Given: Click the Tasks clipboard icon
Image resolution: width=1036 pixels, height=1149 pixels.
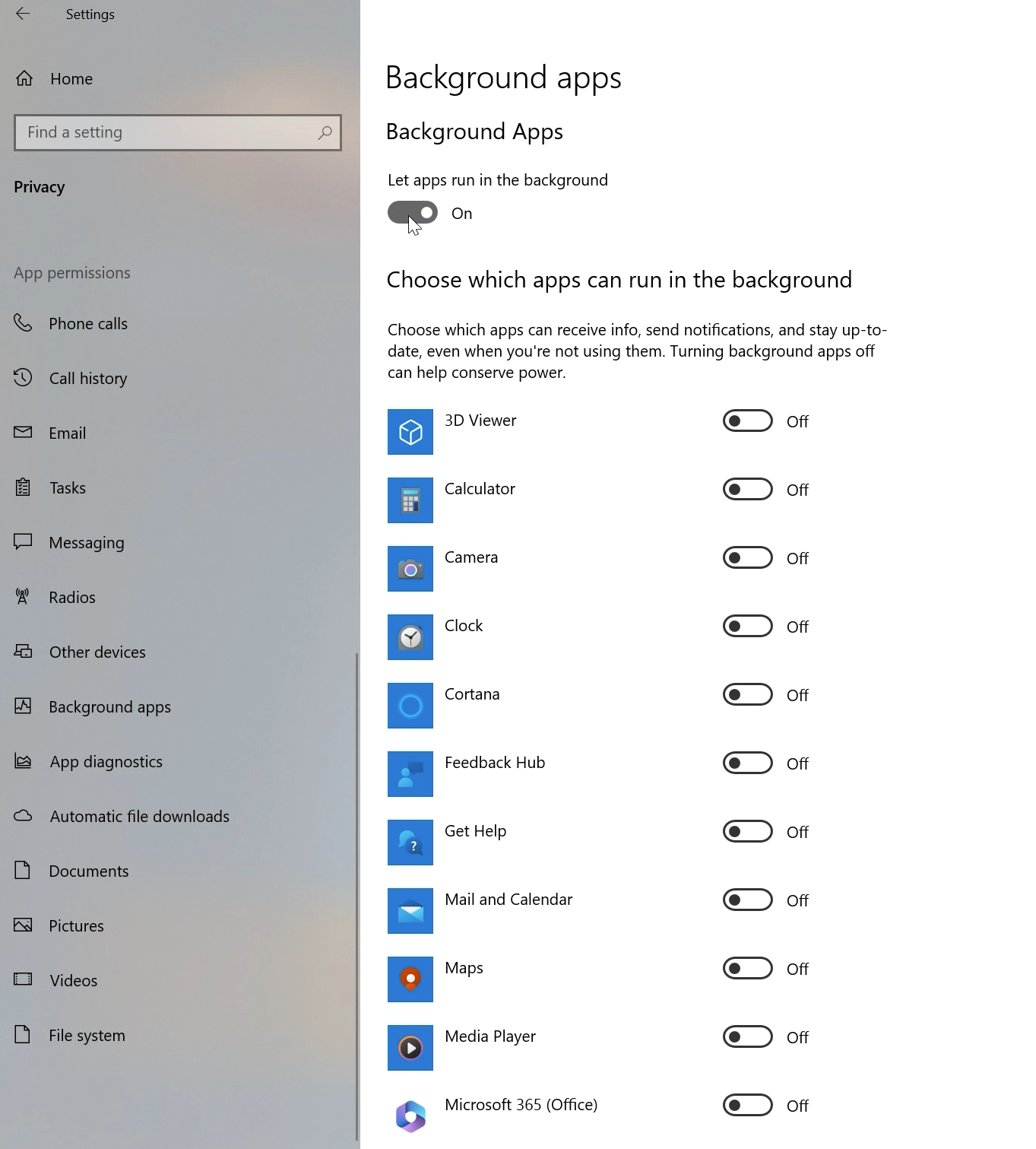Looking at the screenshot, I should [x=23, y=487].
